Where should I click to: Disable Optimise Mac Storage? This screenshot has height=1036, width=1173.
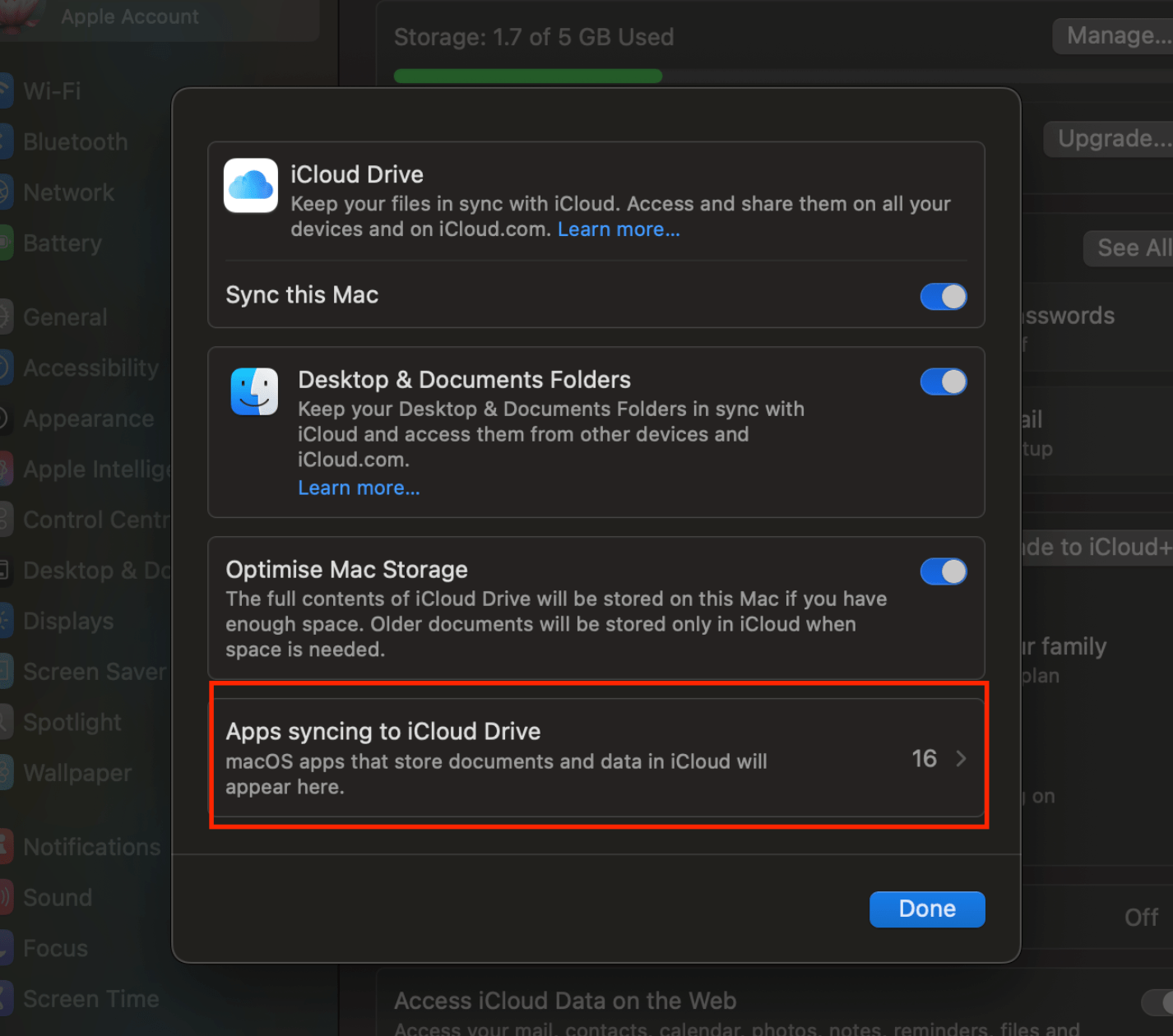(943, 571)
